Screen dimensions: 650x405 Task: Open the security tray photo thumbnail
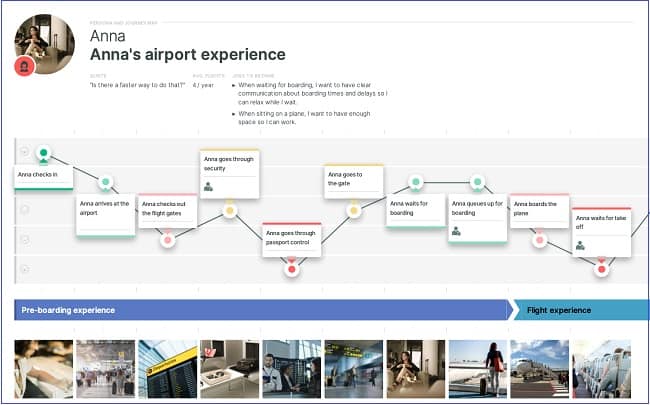pyautogui.click(x=230, y=369)
